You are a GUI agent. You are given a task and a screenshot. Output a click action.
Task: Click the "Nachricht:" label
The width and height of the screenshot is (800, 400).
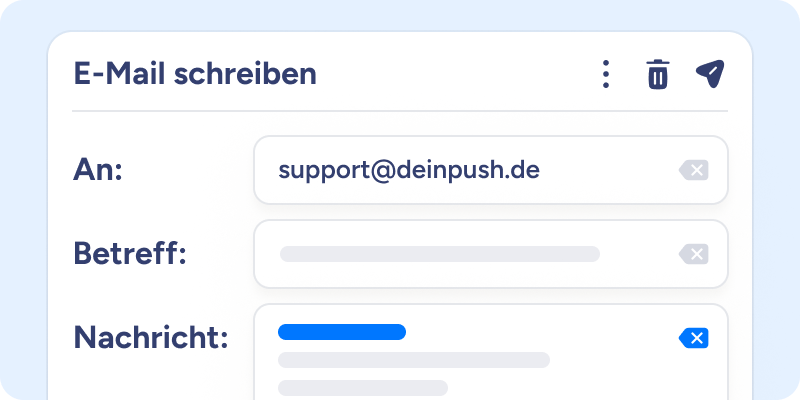point(150,338)
